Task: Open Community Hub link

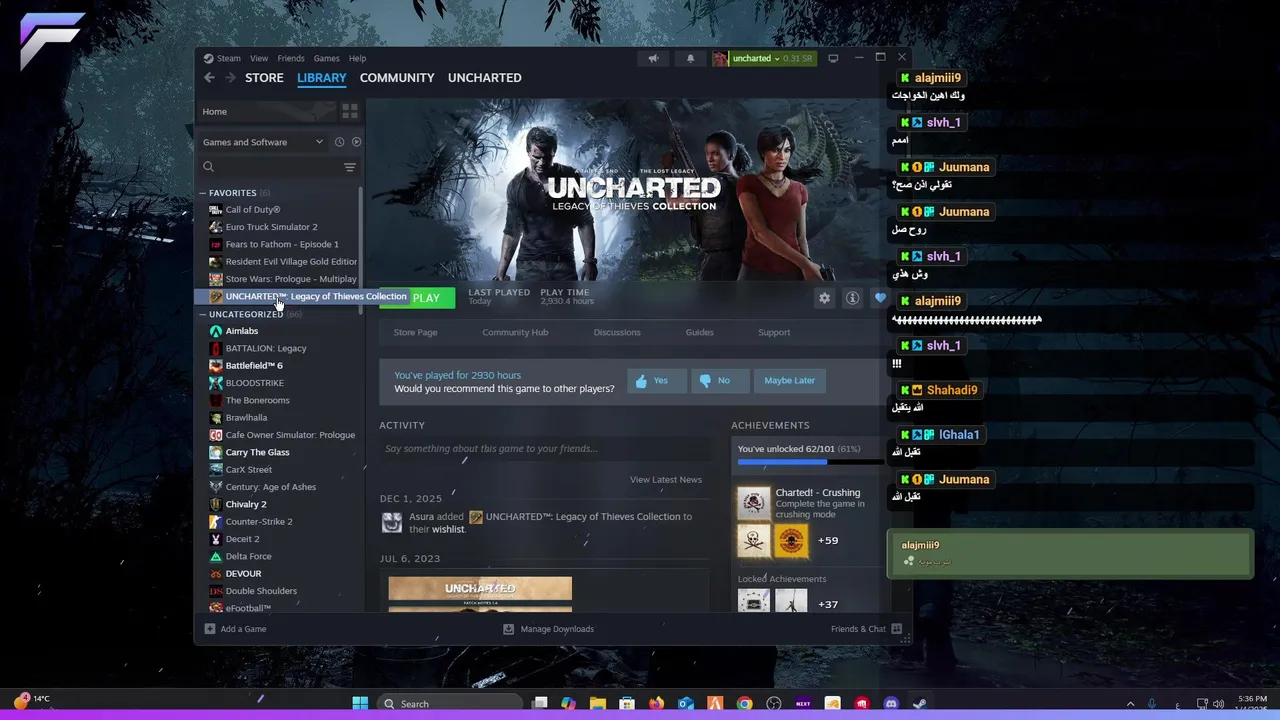Action: click(x=515, y=332)
